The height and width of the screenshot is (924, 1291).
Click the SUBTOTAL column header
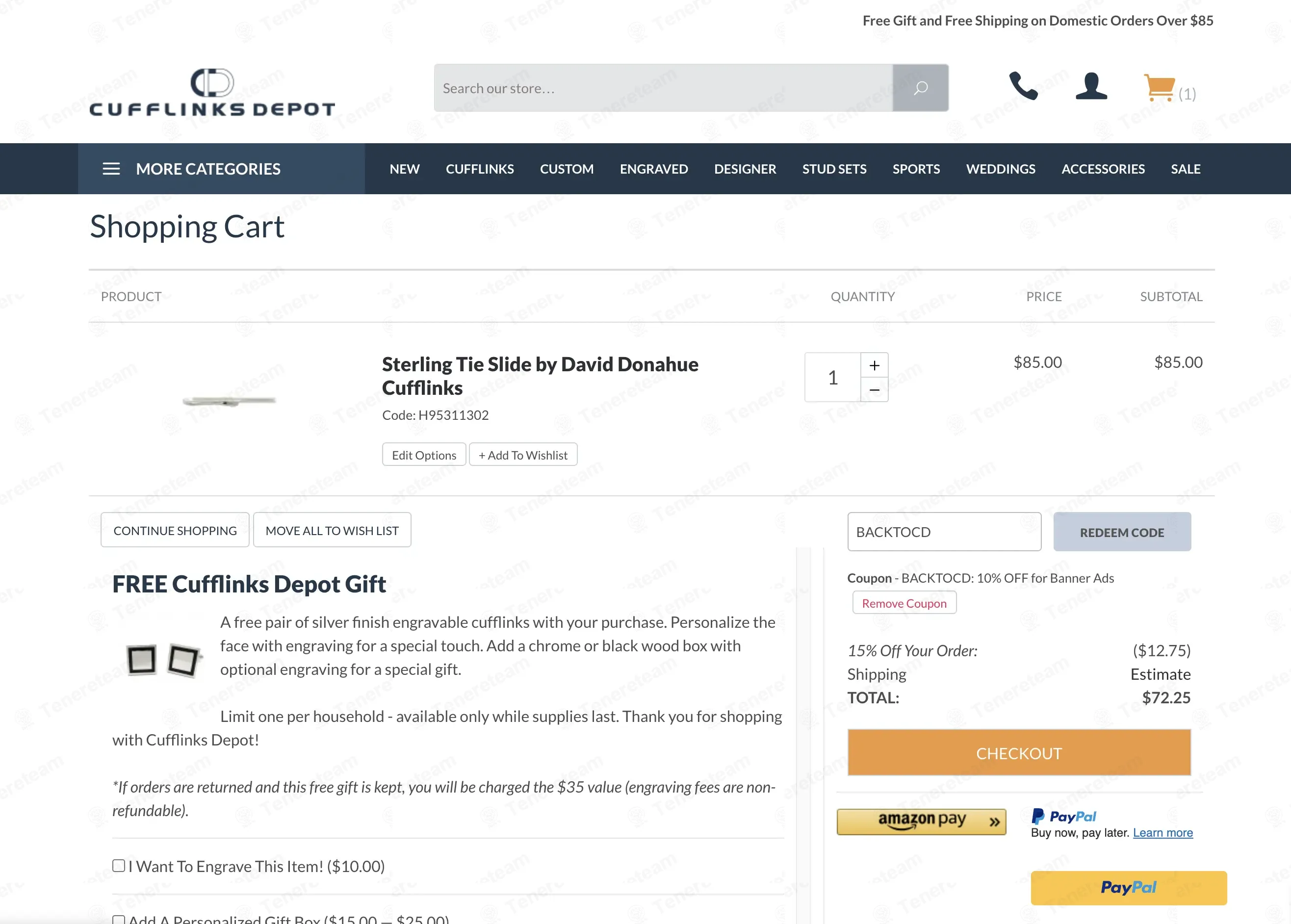(1171, 296)
